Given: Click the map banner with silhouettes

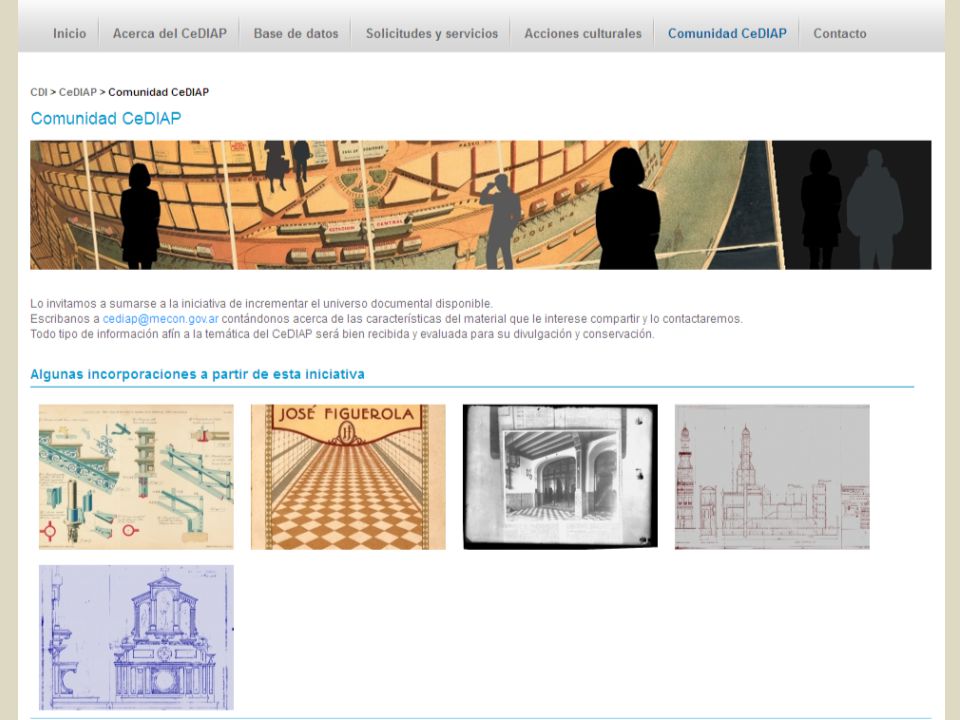Looking at the screenshot, I should click(481, 205).
